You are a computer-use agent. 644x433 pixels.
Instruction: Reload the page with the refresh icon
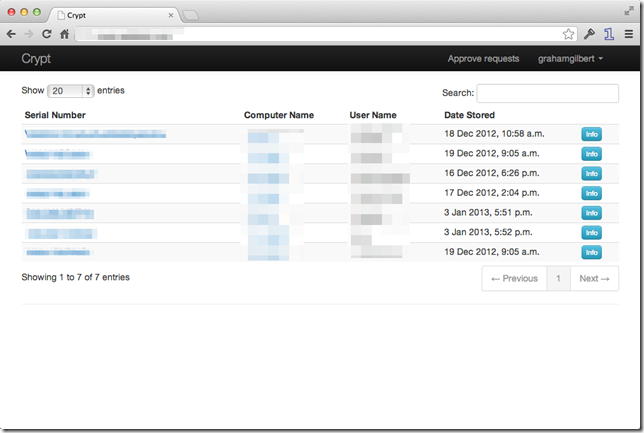(46, 34)
